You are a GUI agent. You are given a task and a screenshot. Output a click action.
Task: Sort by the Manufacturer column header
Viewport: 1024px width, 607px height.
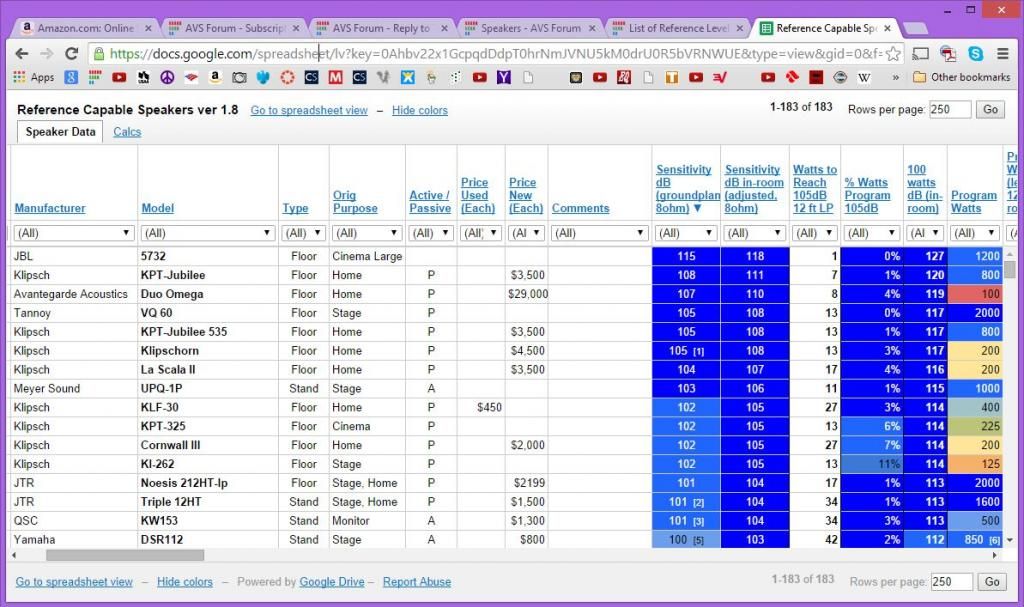coord(50,208)
